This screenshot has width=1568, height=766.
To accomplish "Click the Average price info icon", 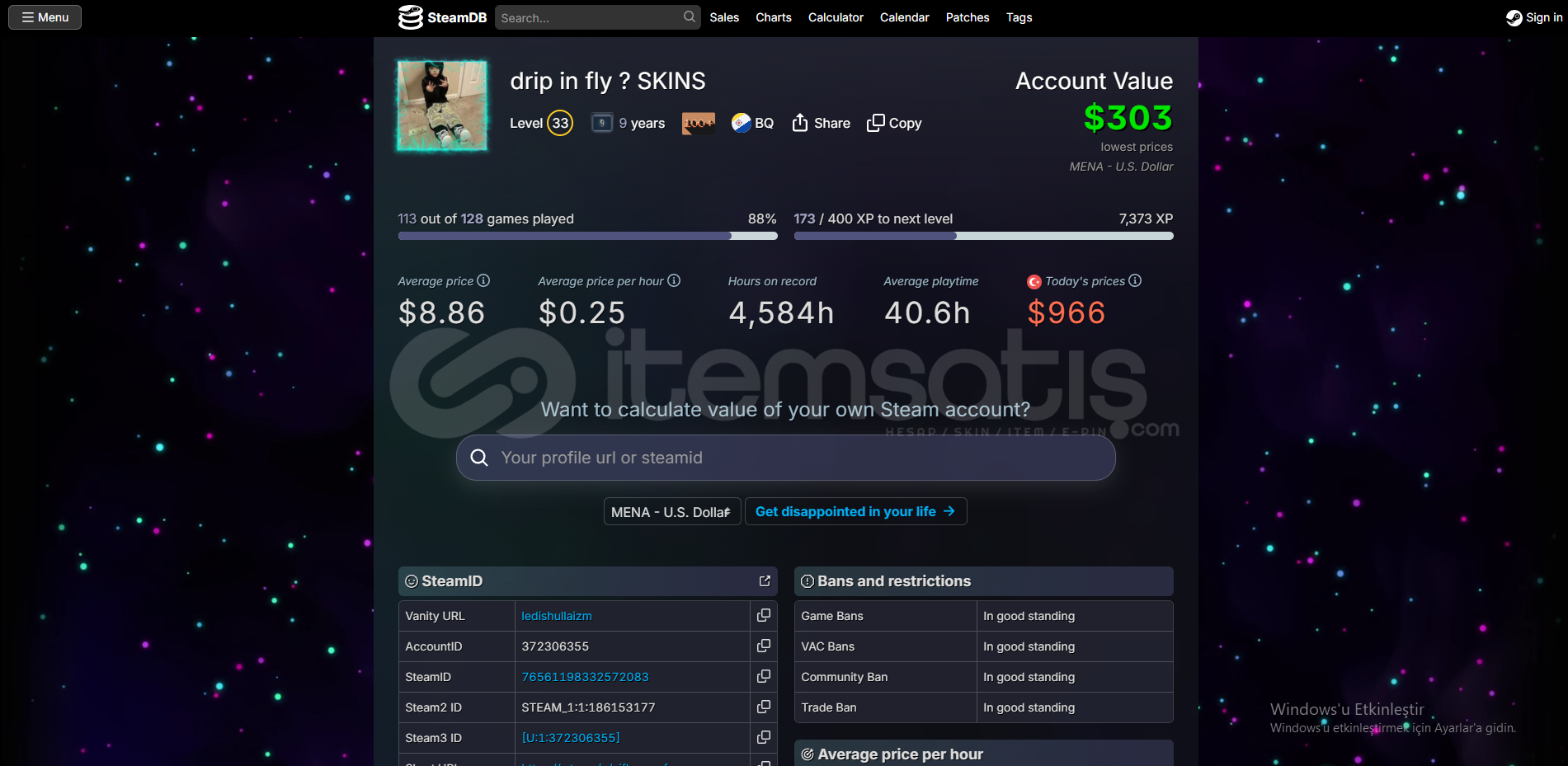I will (x=483, y=280).
